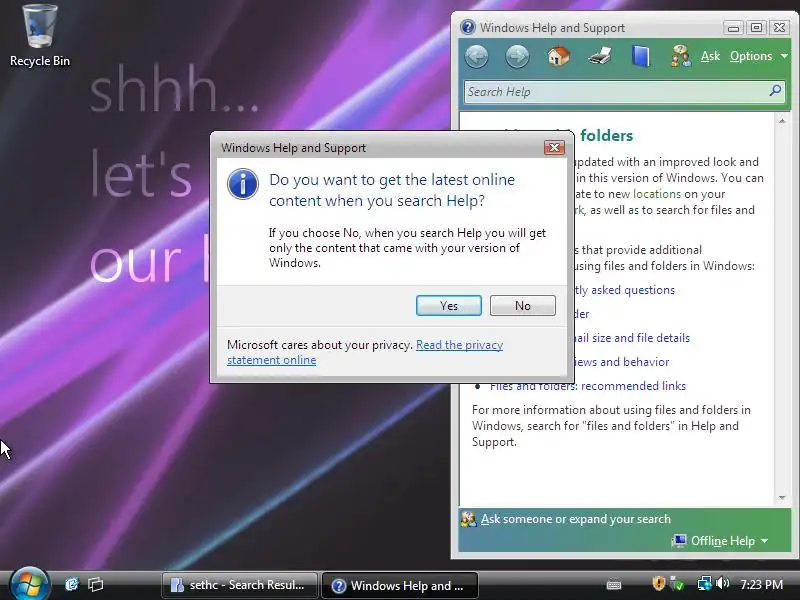Maximize the Windows Help and Support window
The height and width of the screenshot is (600, 800).
[x=756, y=28]
